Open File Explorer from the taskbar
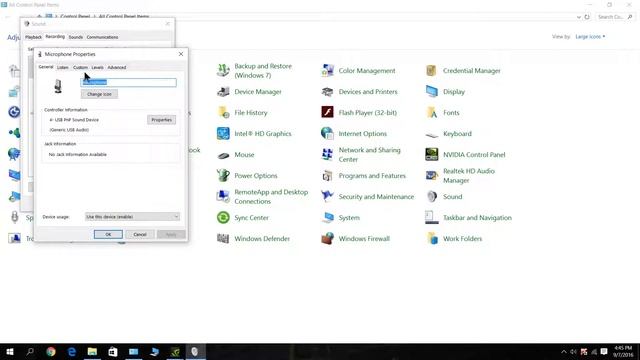The image size is (640, 360). pos(92,351)
